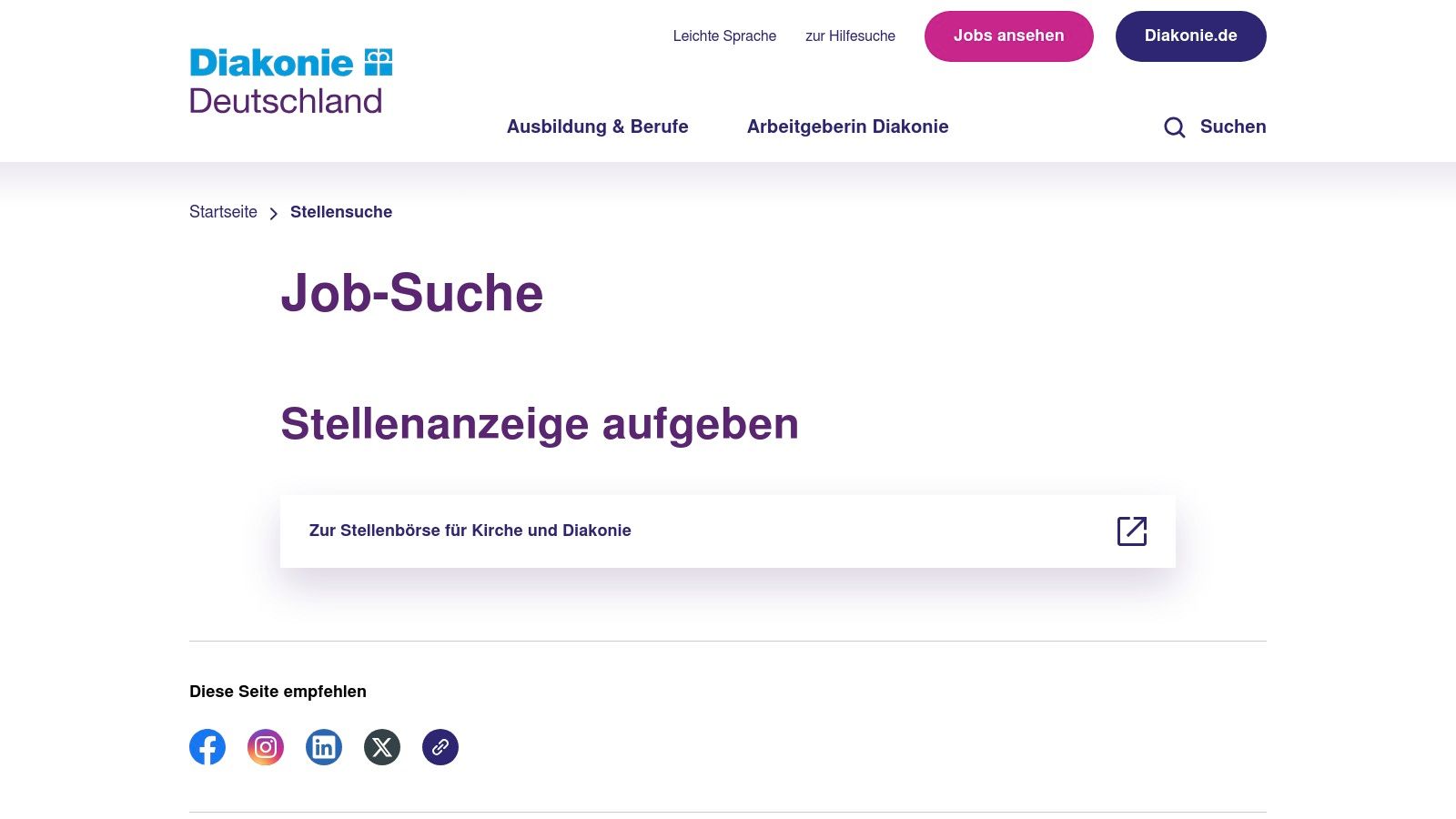Click the Suchen label to open search

(x=1233, y=127)
